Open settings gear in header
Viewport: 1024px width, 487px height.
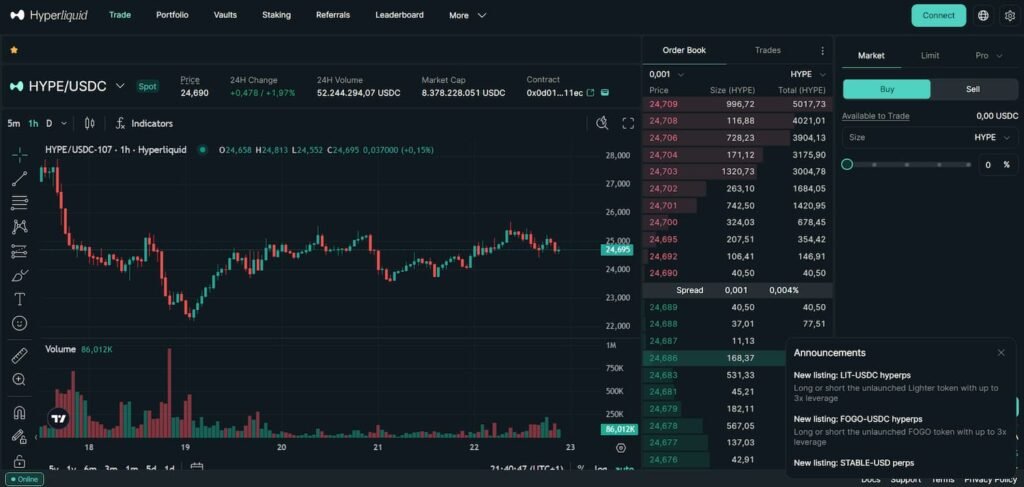click(1009, 15)
